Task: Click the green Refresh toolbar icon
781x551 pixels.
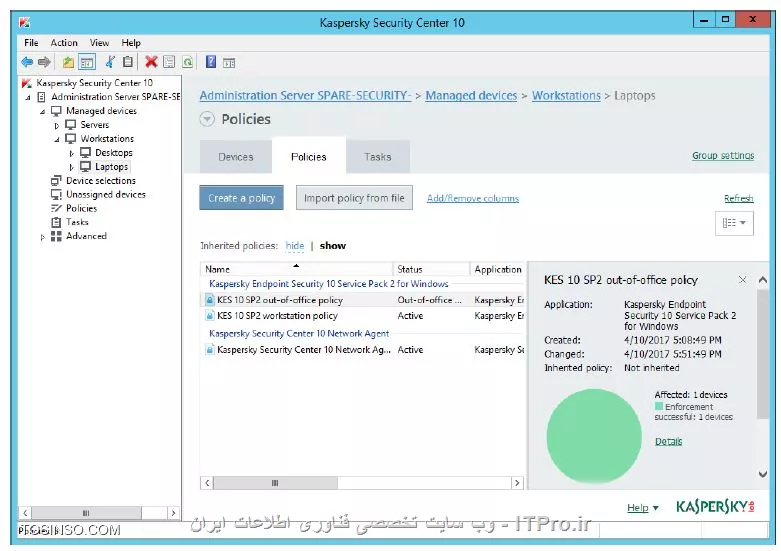Action: tap(187, 62)
